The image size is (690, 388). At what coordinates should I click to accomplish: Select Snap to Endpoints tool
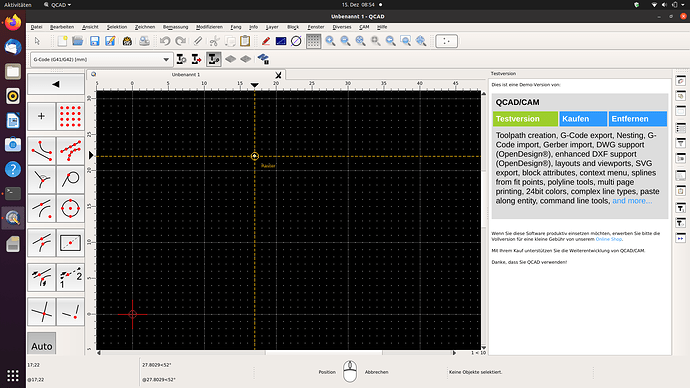click(41, 150)
